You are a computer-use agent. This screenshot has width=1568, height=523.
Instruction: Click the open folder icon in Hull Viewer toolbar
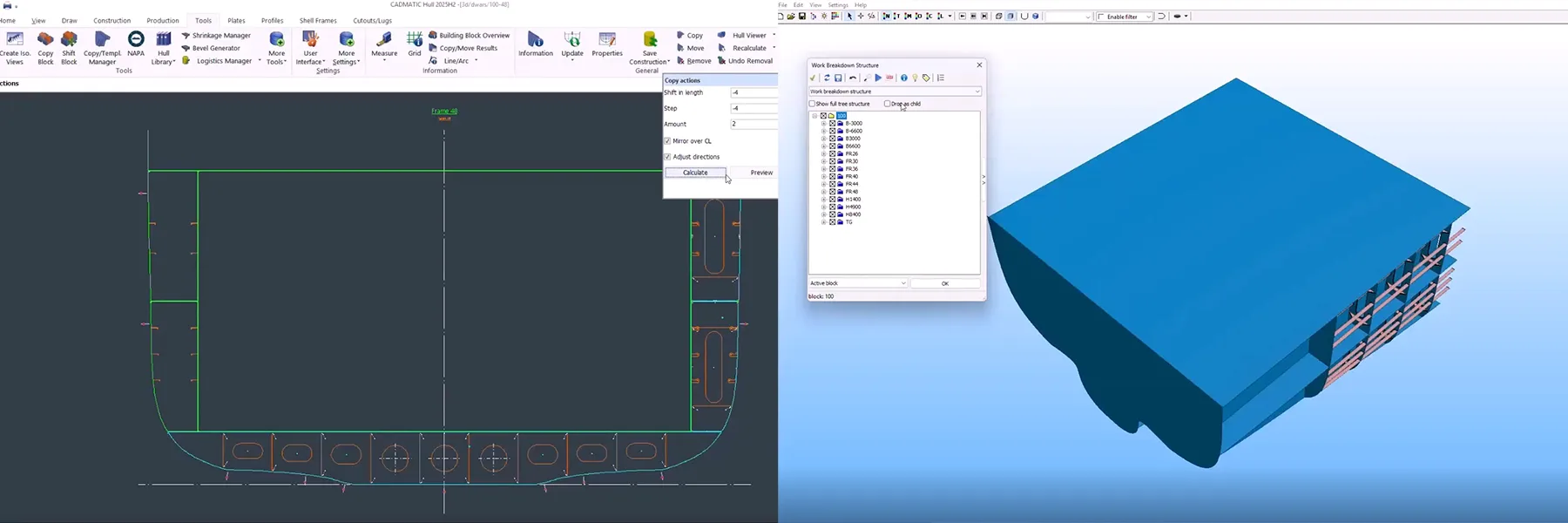(x=791, y=17)
